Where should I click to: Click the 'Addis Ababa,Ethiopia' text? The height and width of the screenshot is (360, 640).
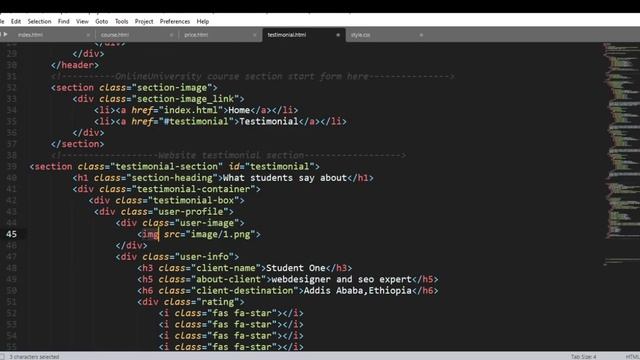click(x=358, y=291)
